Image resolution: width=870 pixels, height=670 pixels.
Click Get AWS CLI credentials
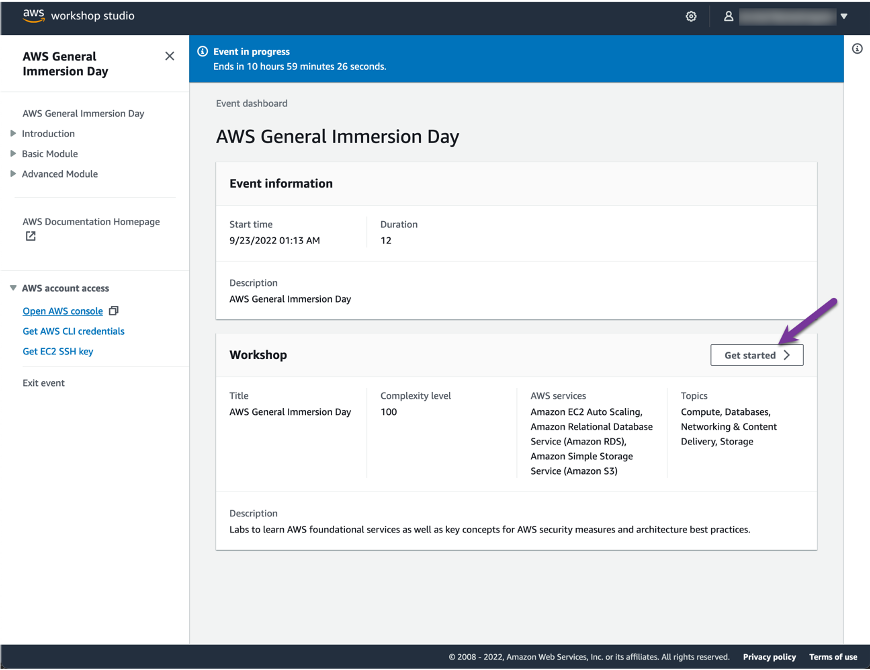[x=73, y=331]
